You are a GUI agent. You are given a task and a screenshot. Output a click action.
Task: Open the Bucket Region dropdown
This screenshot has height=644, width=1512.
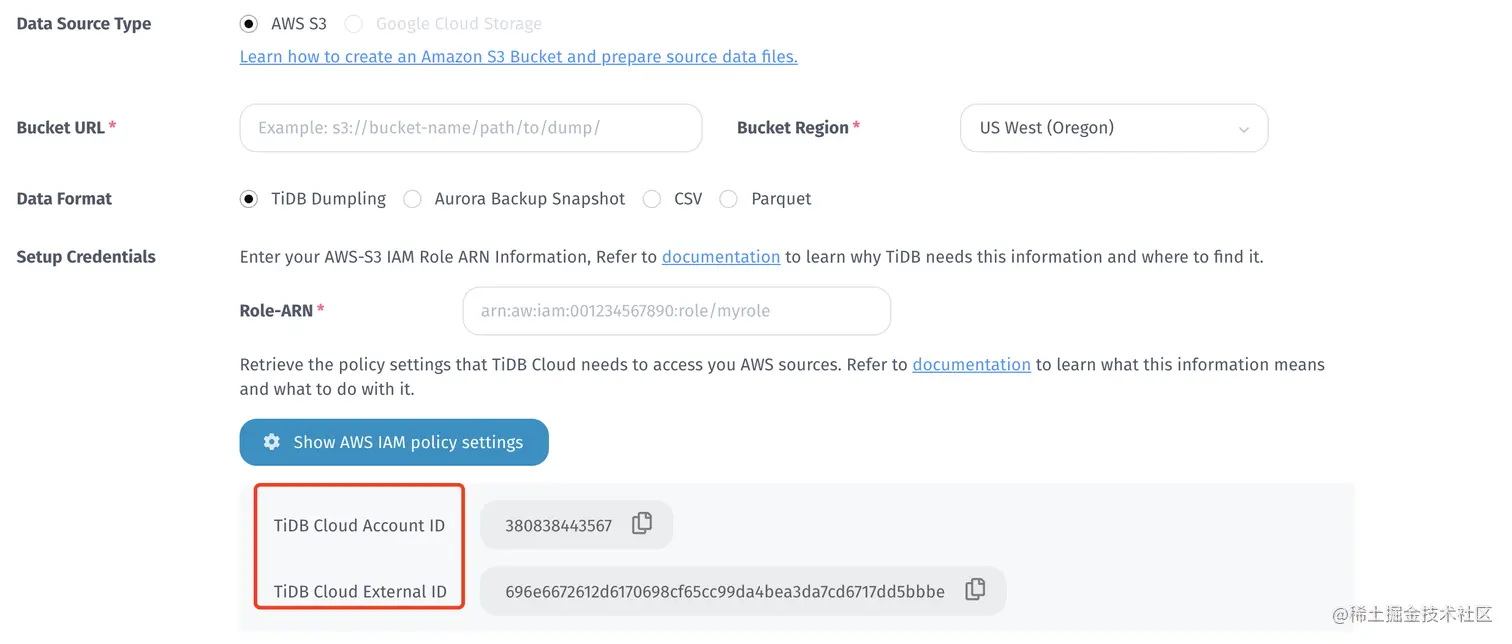click(1113, 128)
